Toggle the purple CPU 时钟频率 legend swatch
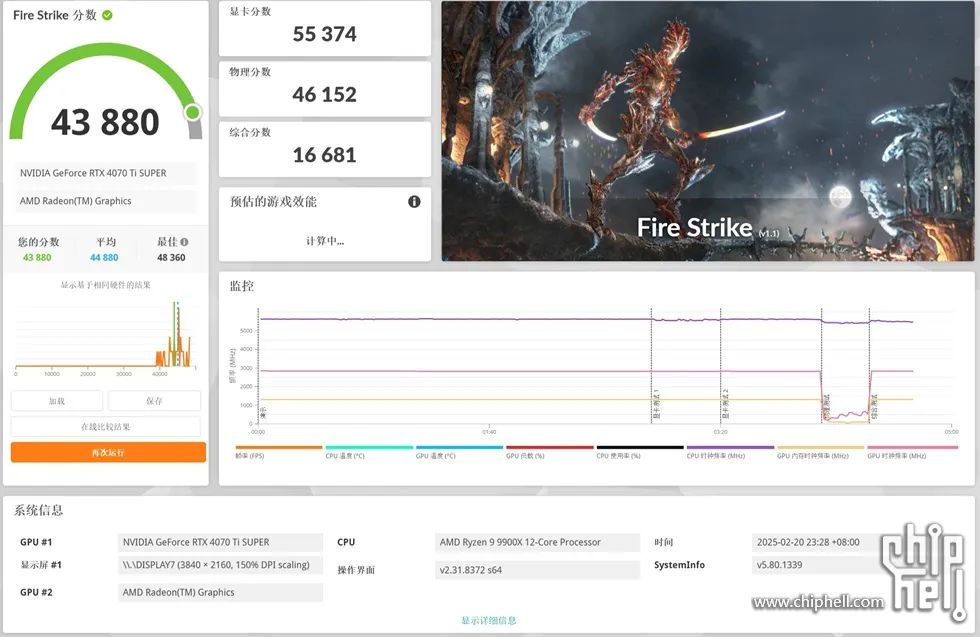 click(x=730, y=447)
